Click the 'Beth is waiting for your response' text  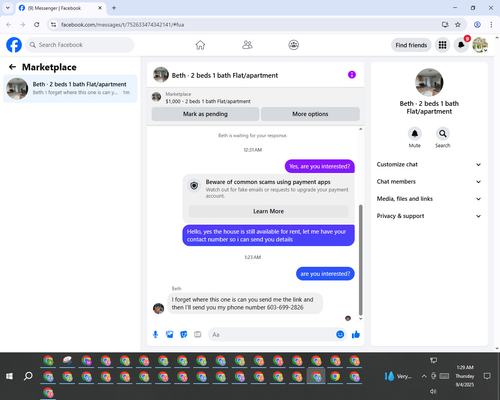[253, 135]
